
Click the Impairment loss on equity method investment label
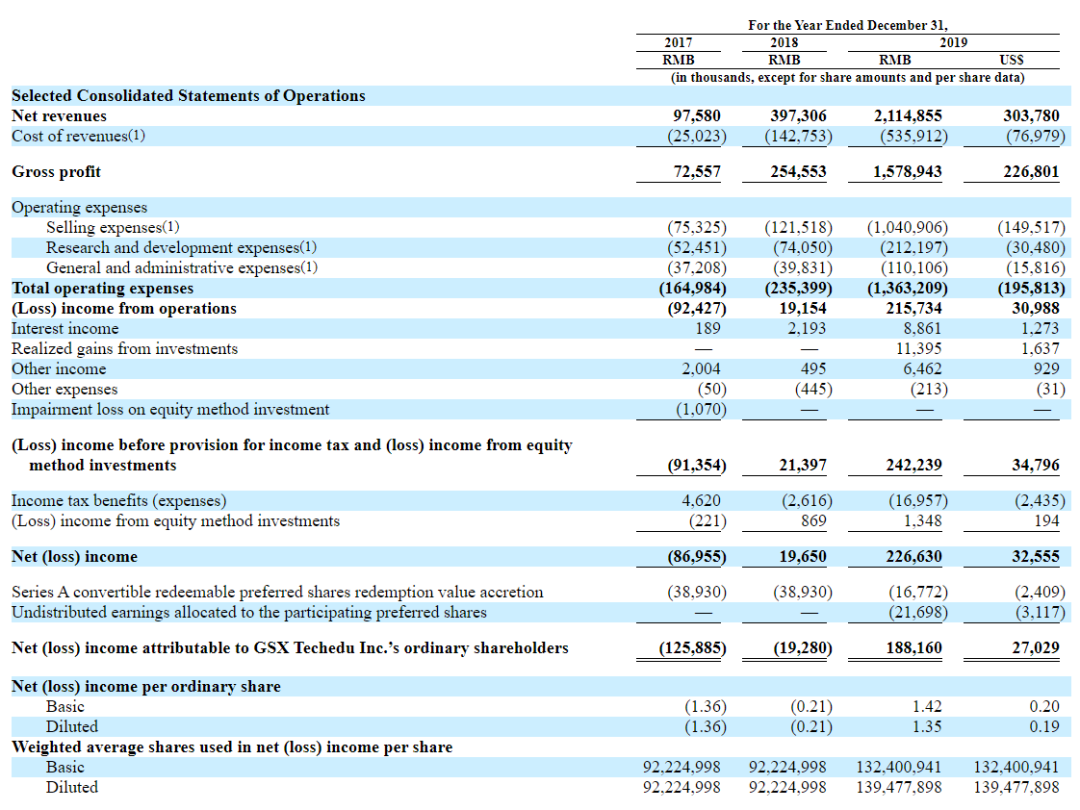[170, 409]
